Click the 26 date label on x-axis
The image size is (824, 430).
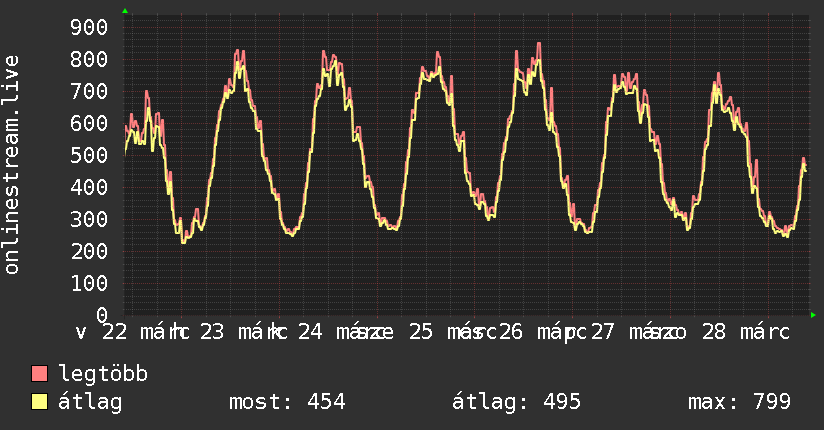pos(510,332)
